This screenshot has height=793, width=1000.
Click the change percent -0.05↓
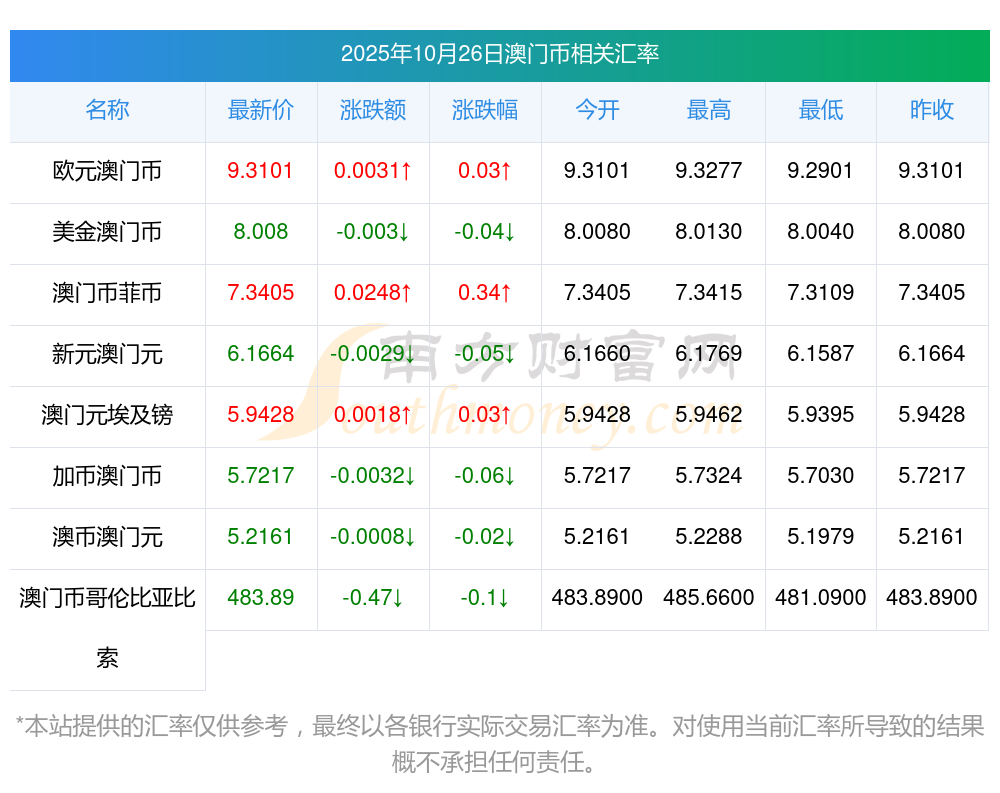pos(485,353)
